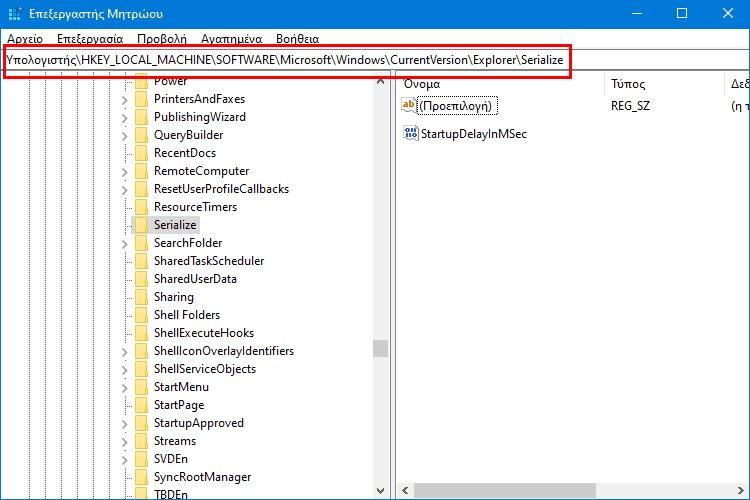The width and height of the screenshot is (750, 500).
Task: Select the SVDEn folder icon
Action: (x=141, y=459)
